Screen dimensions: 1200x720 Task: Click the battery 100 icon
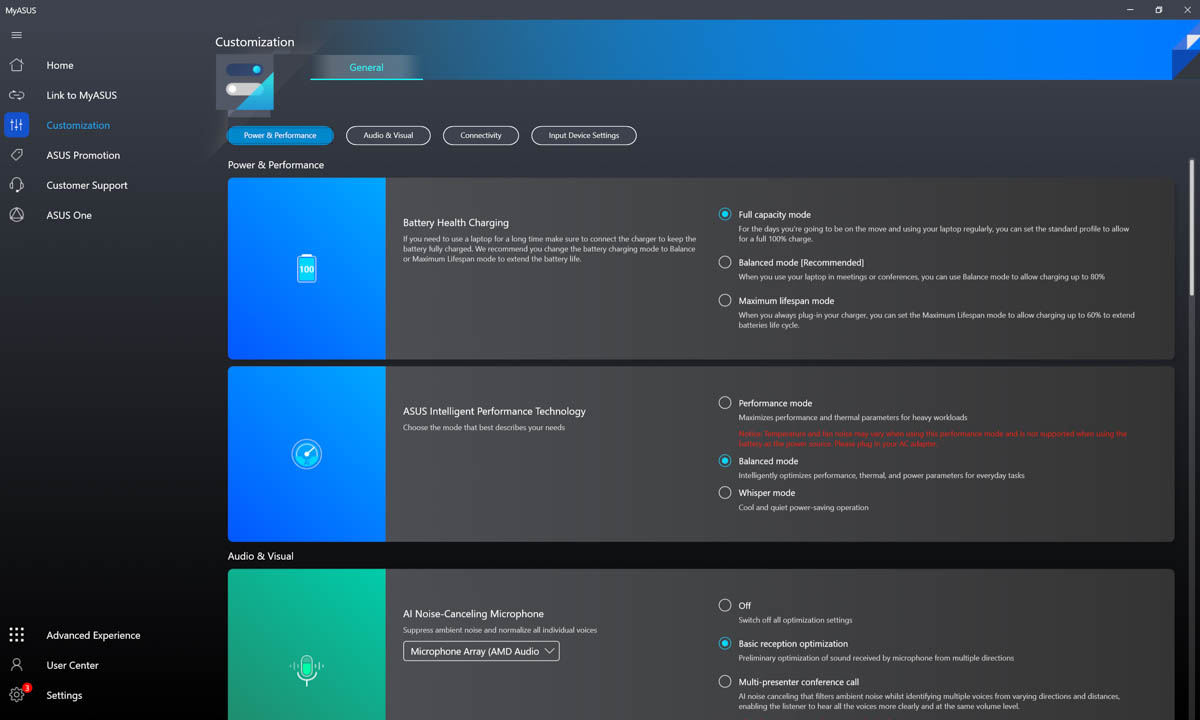pyautogui.click(x=306, y=268)
